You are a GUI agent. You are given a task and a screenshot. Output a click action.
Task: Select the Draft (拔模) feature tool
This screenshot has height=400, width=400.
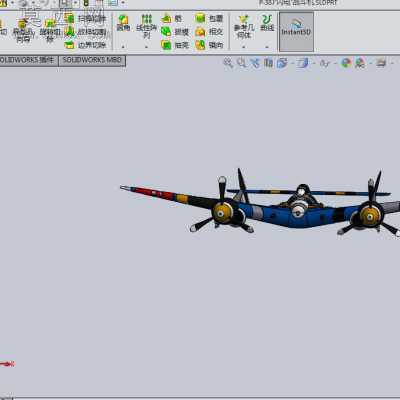click(175, 32)
